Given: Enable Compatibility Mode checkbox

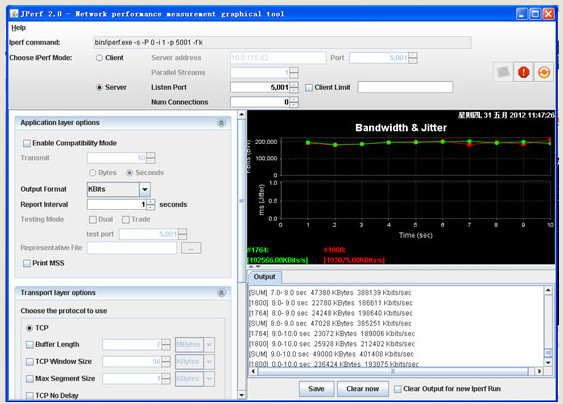Looking at the screenshot, I should (x=27, y=143).
